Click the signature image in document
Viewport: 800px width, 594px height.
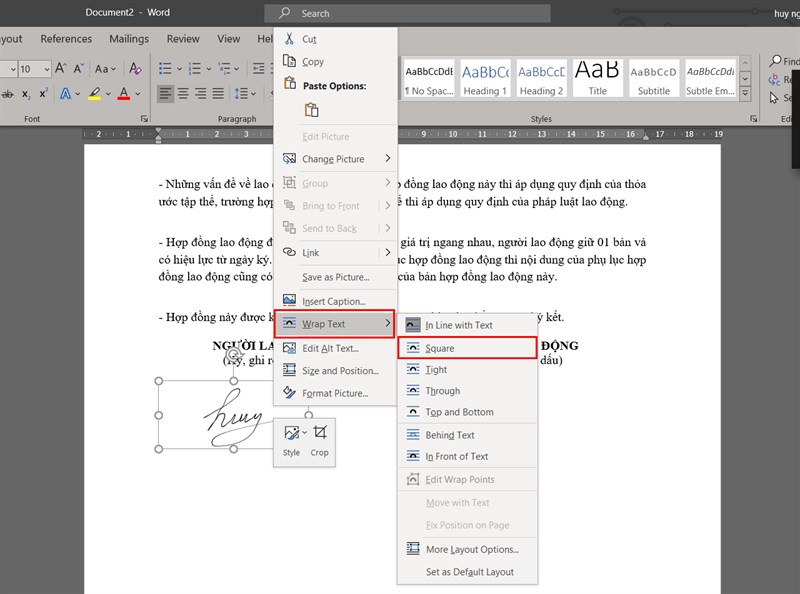[233, 416]
